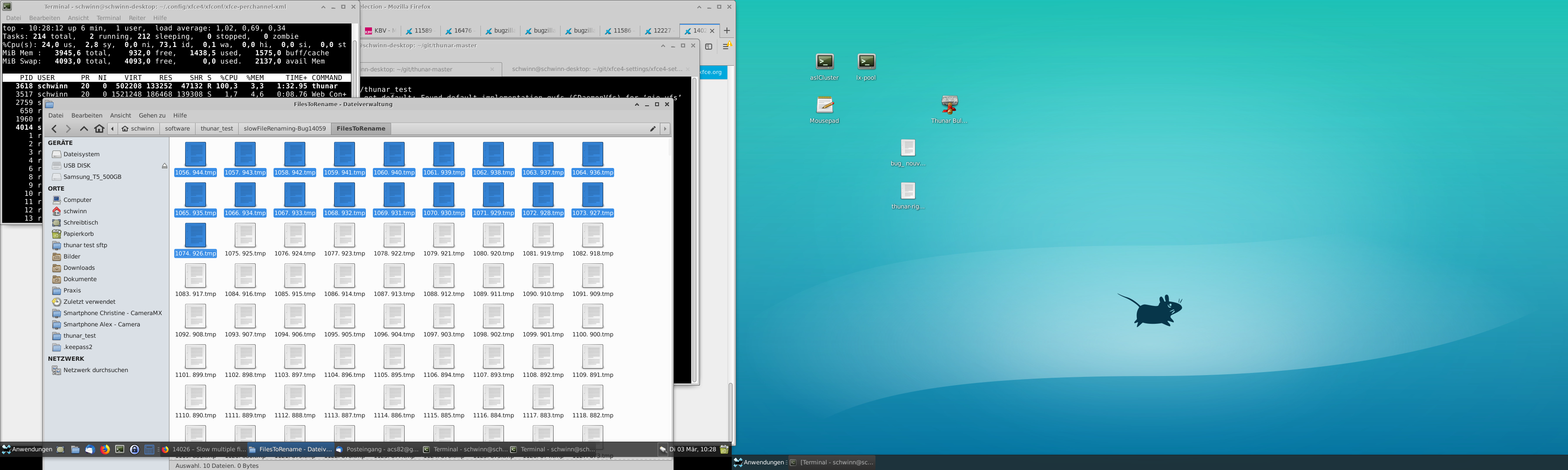
Task: Go to parent folder with up arrow
Action: coord(84,128)
